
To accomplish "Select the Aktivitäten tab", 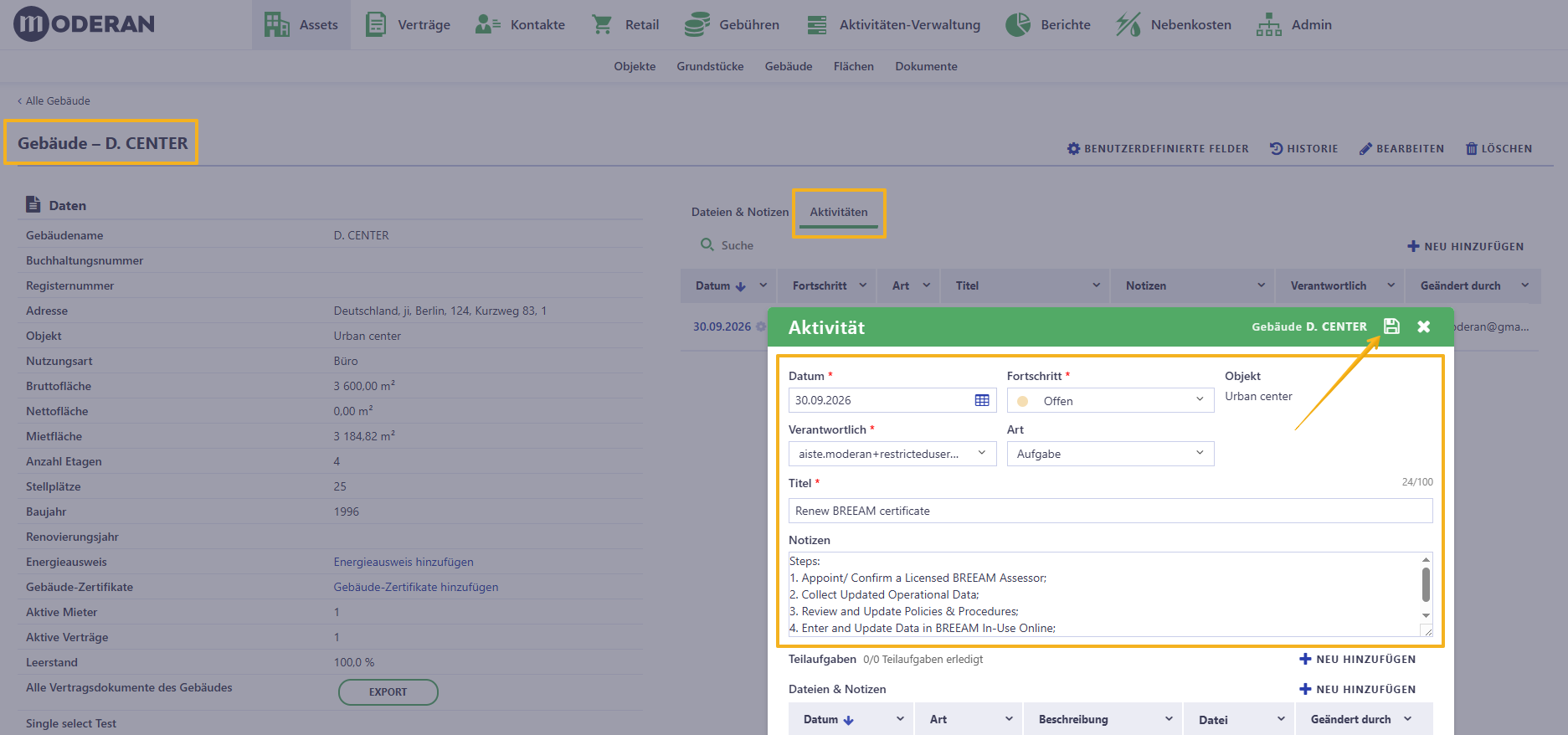I will (x=839, y=212).
